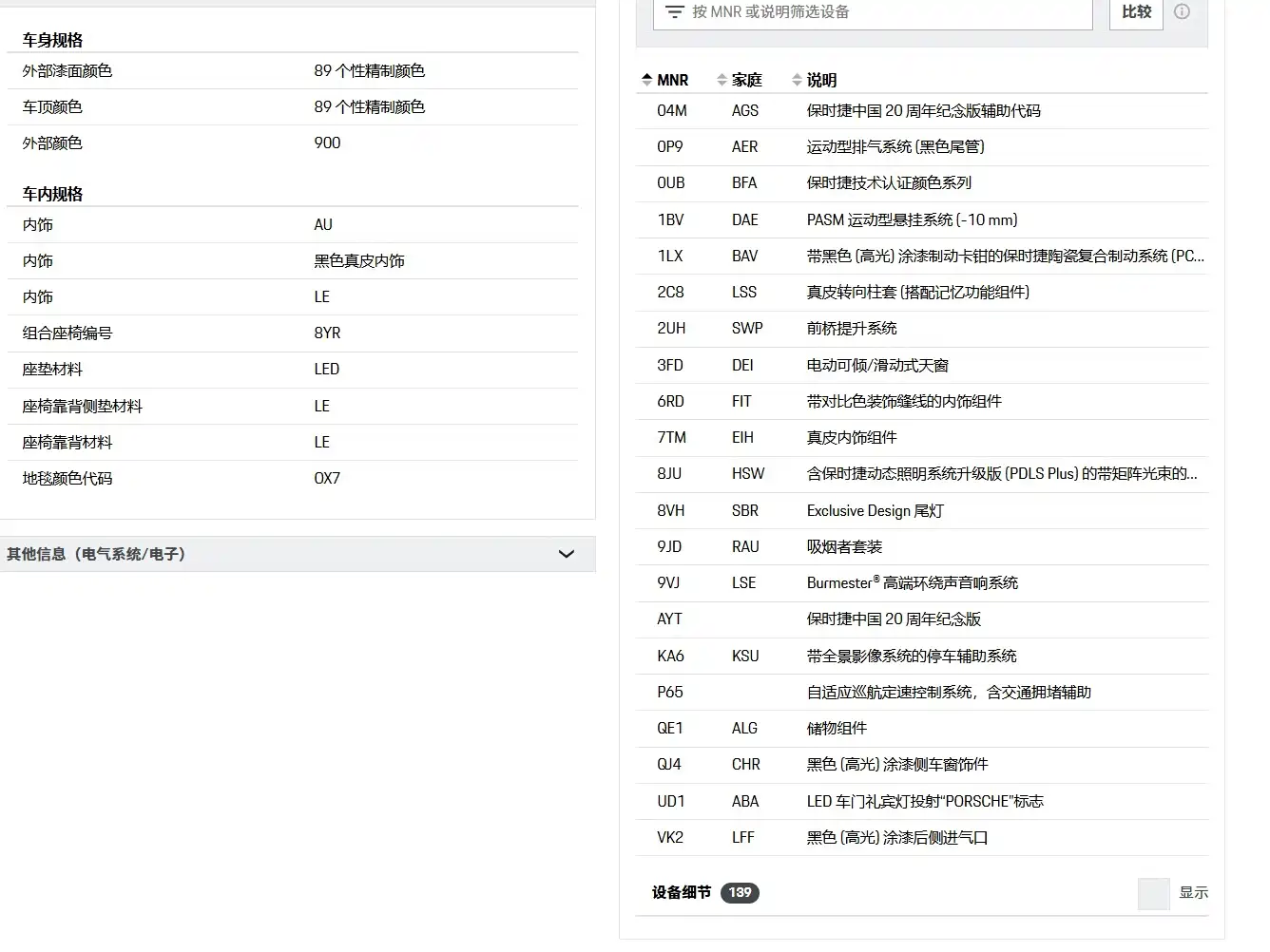The height and width of the screenshot is (952, 1270).
Task: Click the MNR column header label
Action: pyautogui.click(x=672, y=80)
